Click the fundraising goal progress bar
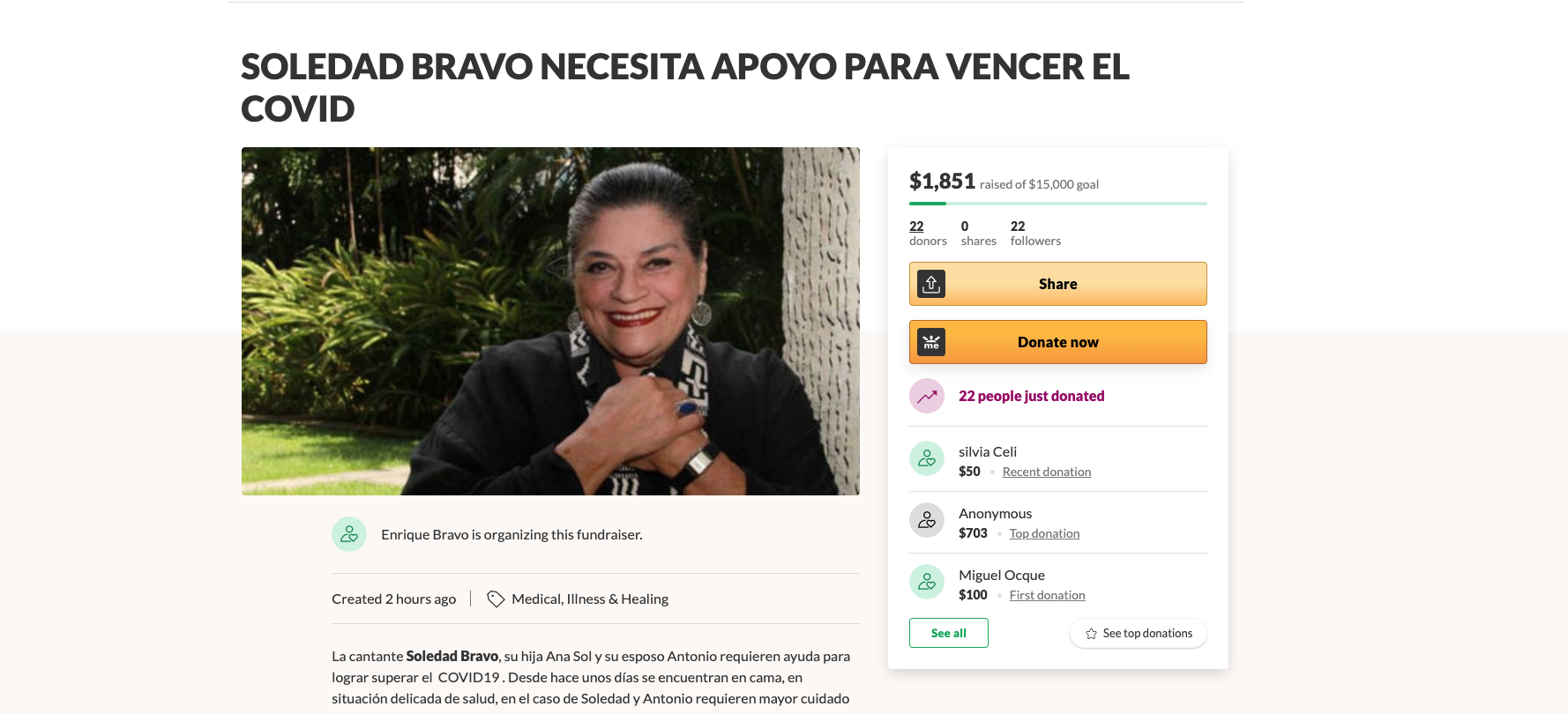Image resolution: width=1568 pixels, height=714 pixels. tap(1058, 204)
